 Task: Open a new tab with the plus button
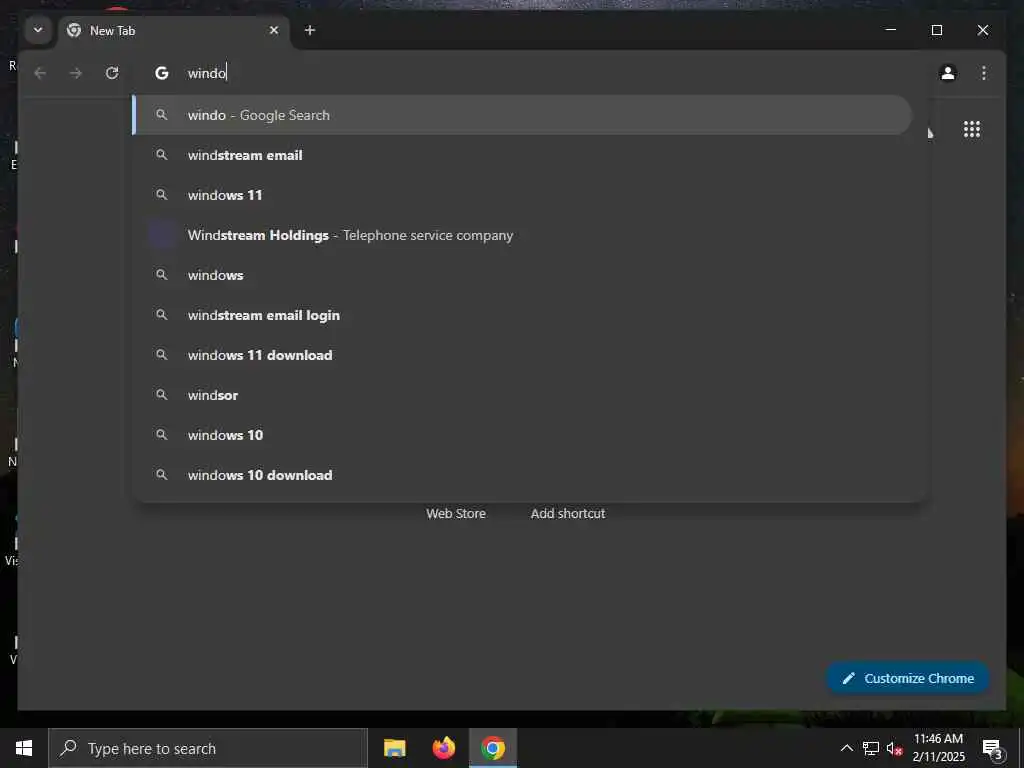(x=310, y=30)
